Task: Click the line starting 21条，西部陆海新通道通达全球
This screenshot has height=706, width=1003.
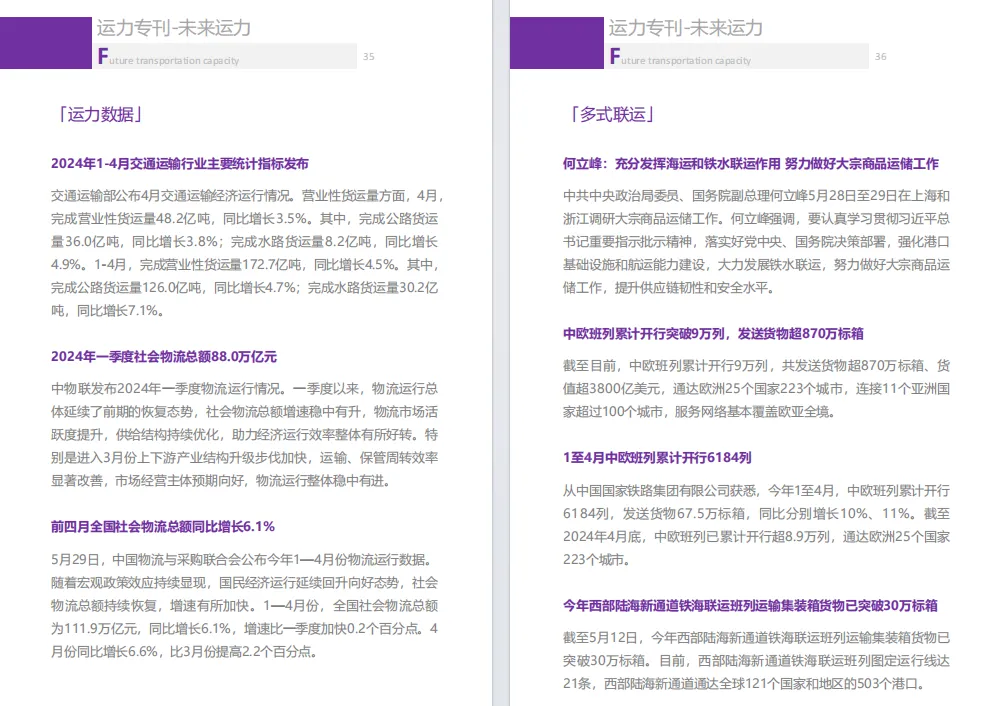Action: 745,684
